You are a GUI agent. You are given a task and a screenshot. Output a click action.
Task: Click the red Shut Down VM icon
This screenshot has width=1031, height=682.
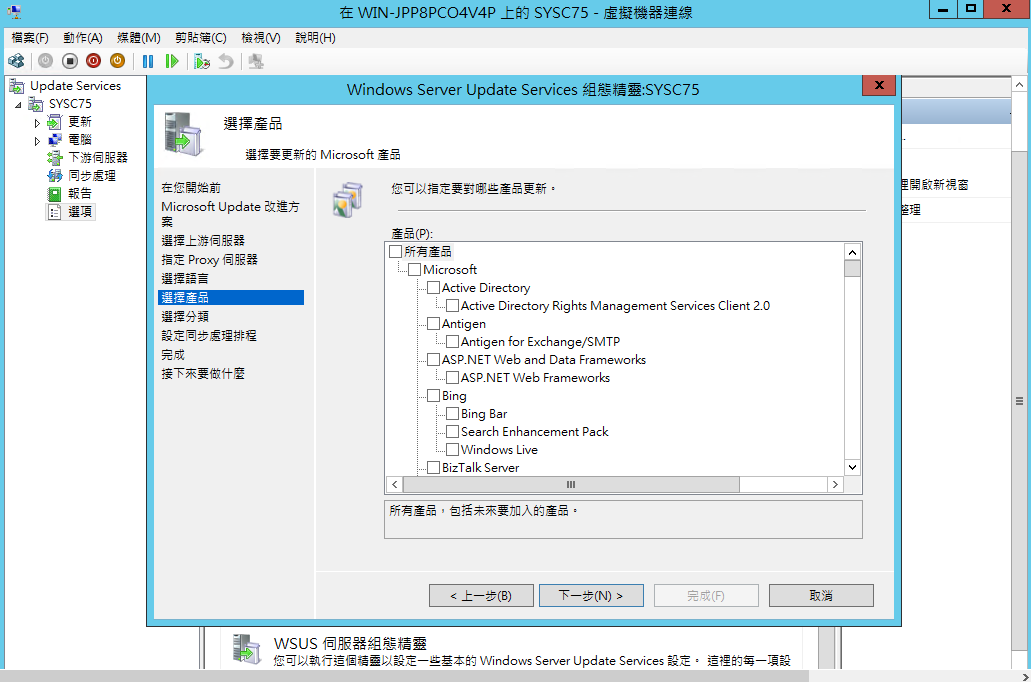point(93,61)
